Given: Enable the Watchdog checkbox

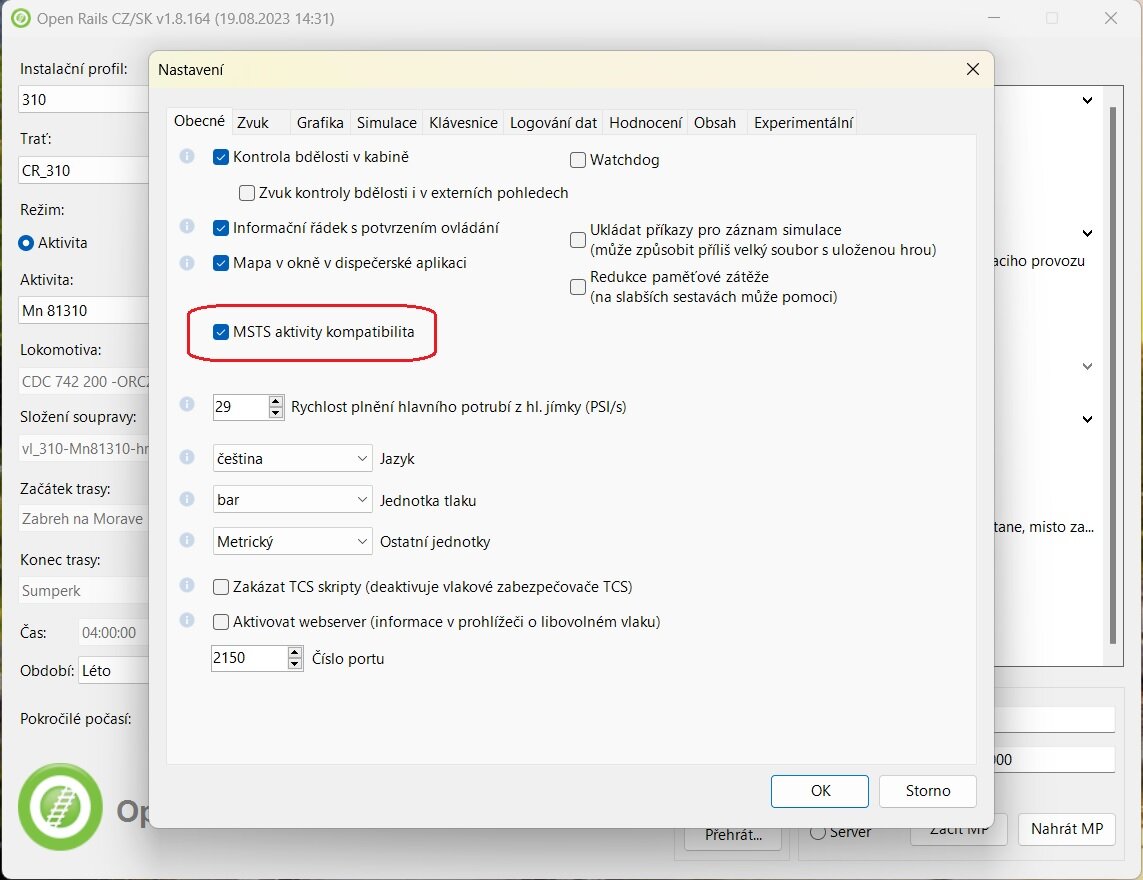Looking at the screenshot, I should point(578,160).
